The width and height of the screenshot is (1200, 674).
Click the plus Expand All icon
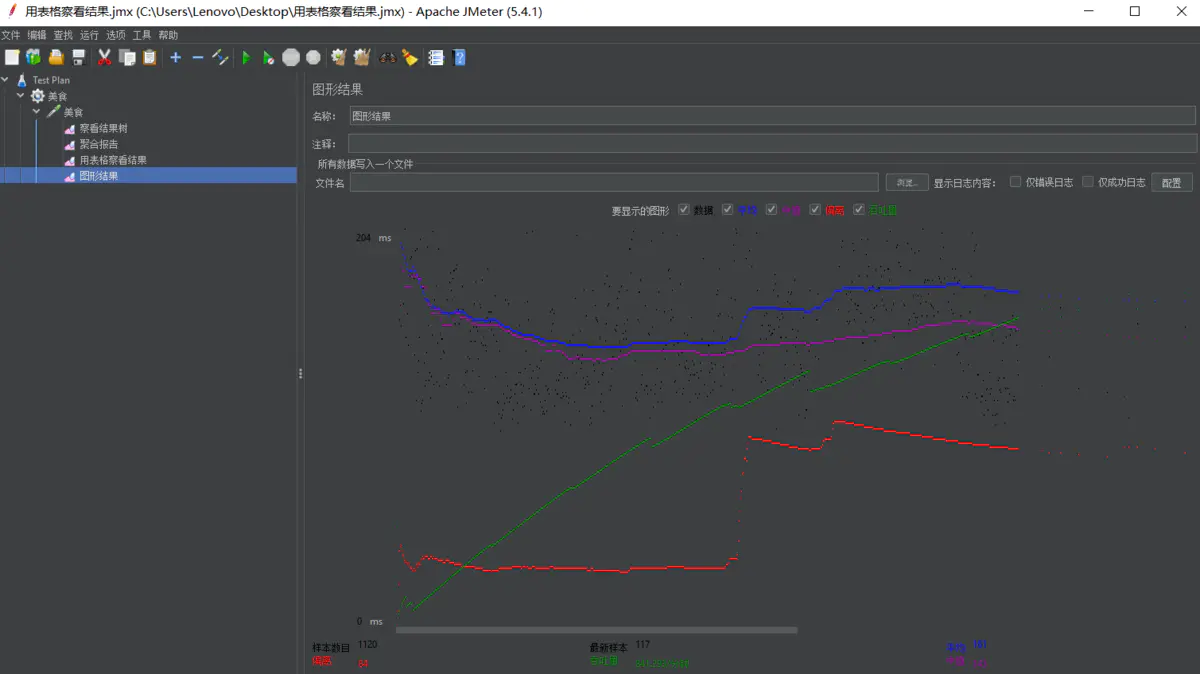pyautogui.click(x=176, y=58)
